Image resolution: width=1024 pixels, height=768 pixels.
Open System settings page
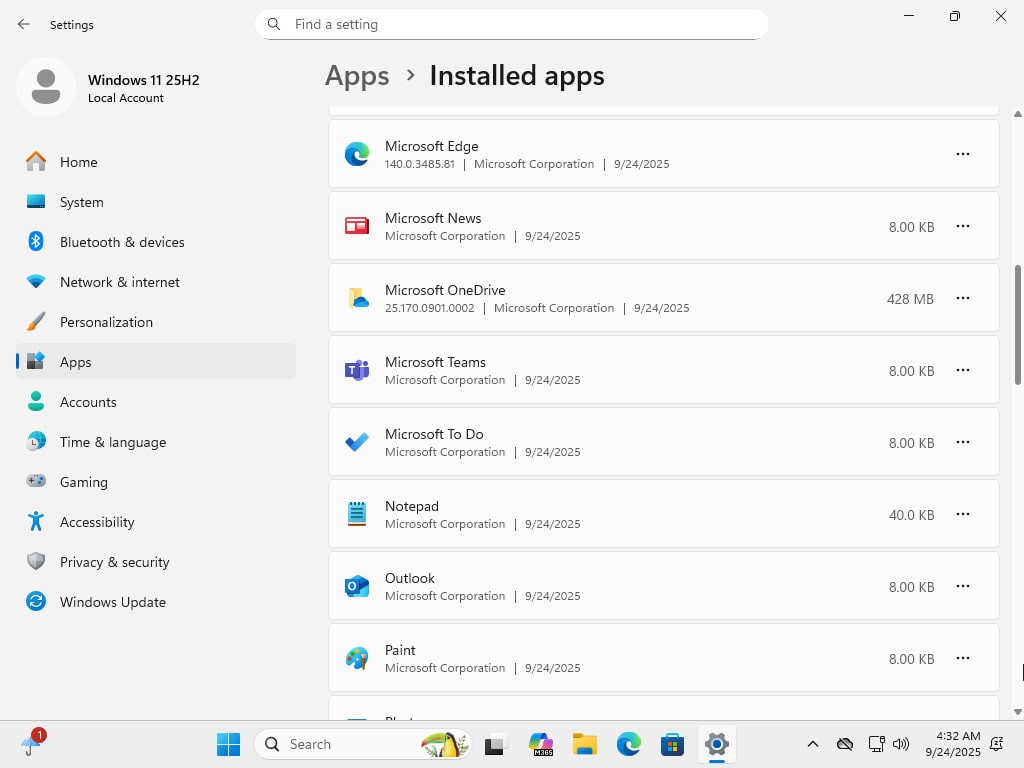coord(156,202)
